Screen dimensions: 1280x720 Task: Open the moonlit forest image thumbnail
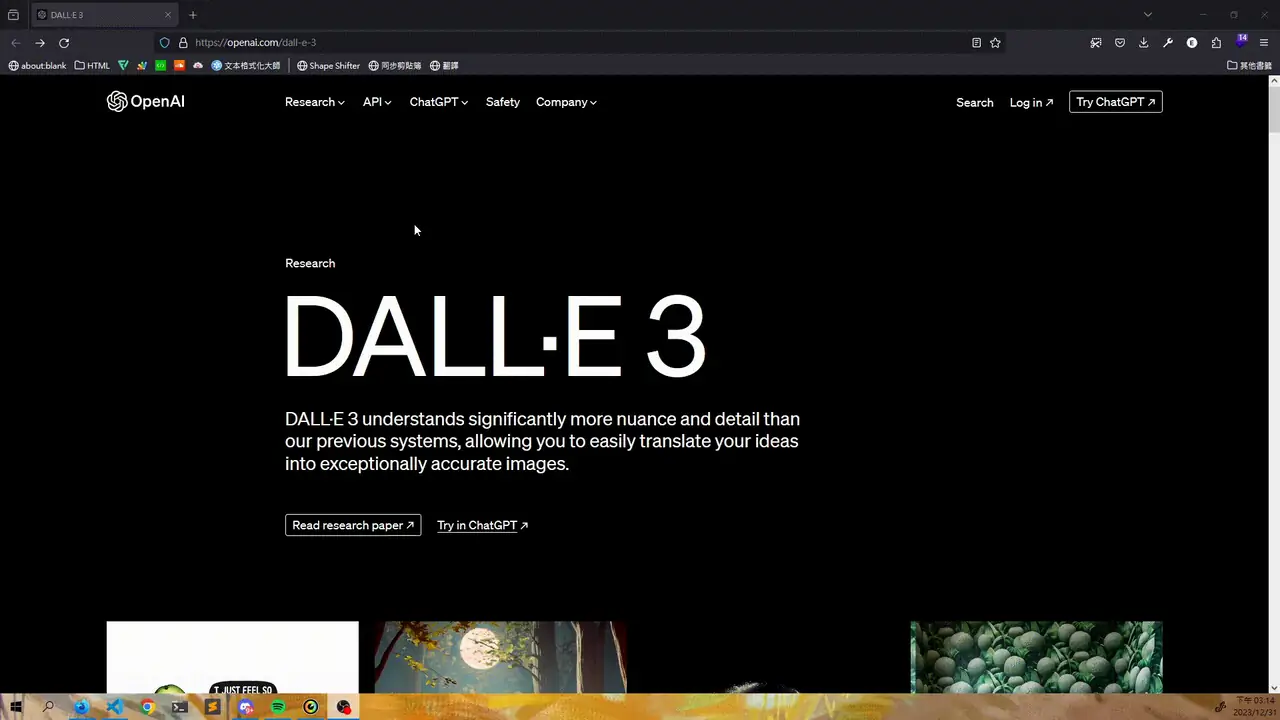pyautogui.click(x=500, y=657)
